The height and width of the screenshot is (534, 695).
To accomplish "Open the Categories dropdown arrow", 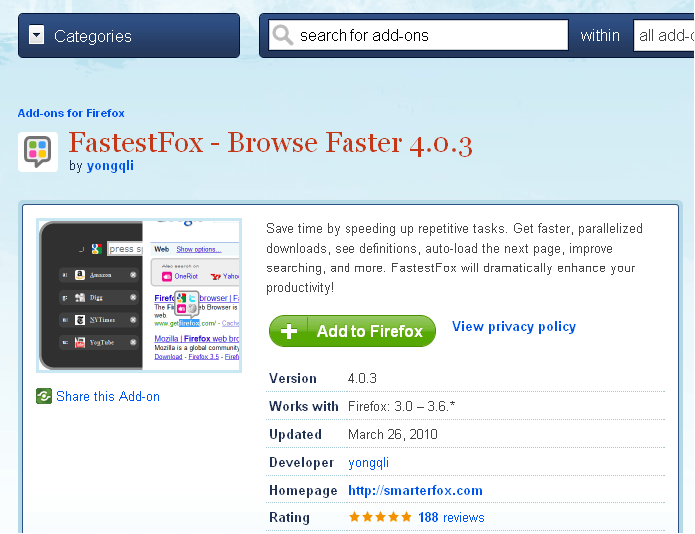I will pyautogui.click(x=37, y=35).
